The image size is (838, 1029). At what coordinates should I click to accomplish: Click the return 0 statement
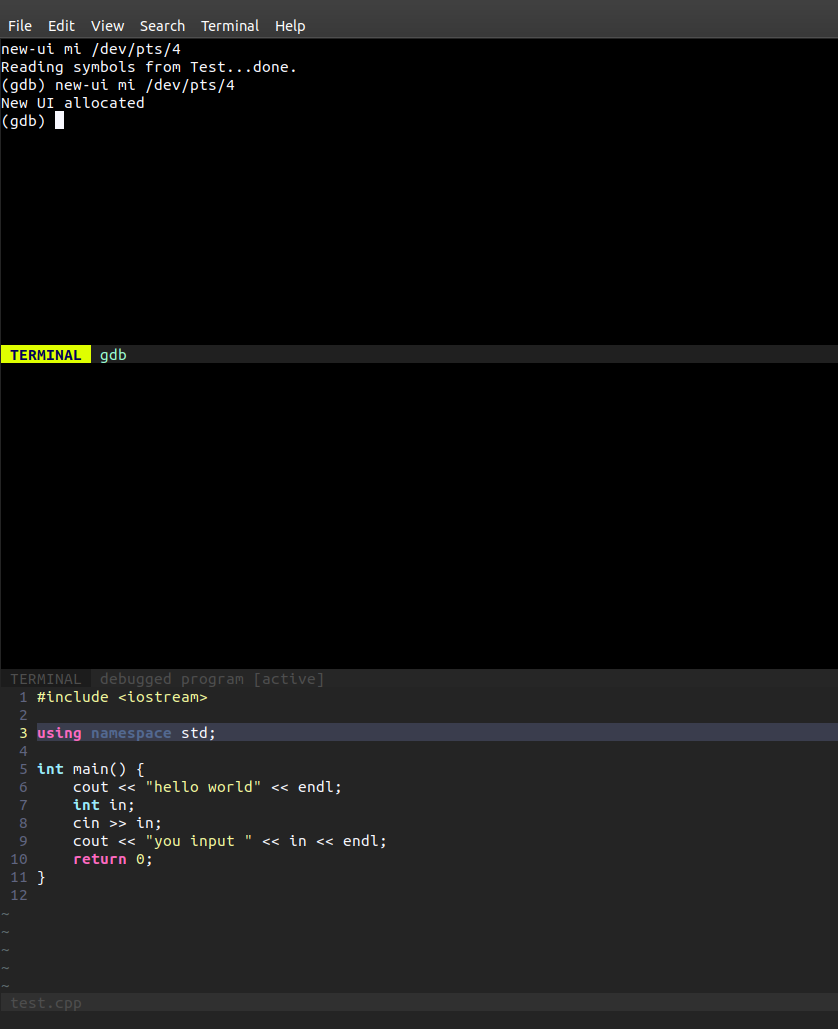[x=113, y=859]
